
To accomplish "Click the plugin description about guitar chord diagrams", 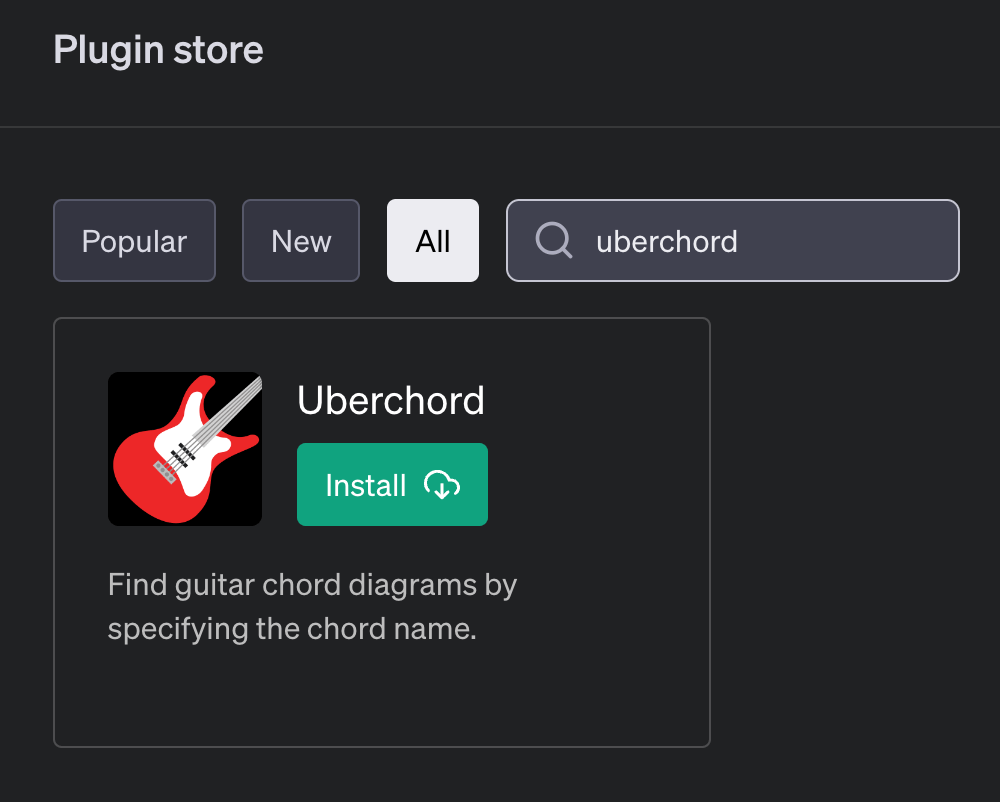I will (x=312, y=606).
